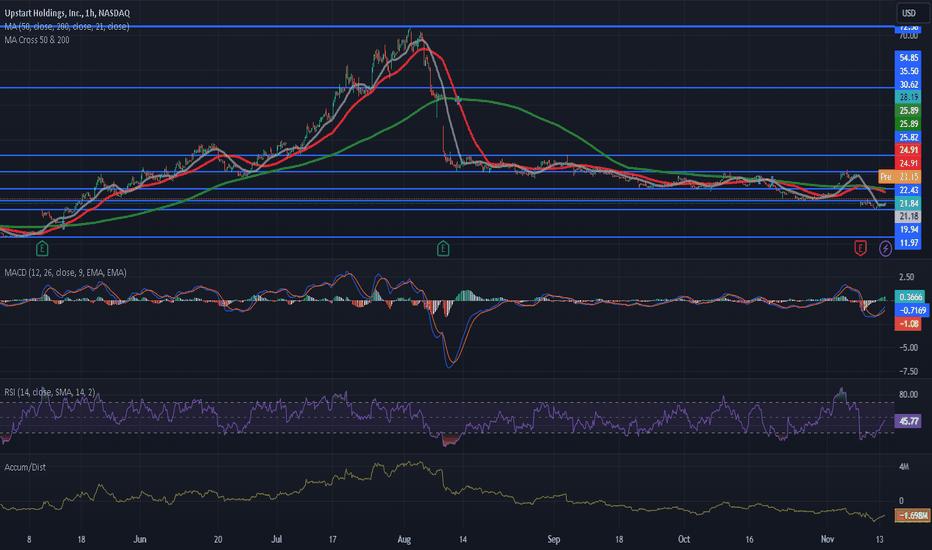Click the Aug label on time axis
This screenshot has height=550, width=932.
coord(404,540)
